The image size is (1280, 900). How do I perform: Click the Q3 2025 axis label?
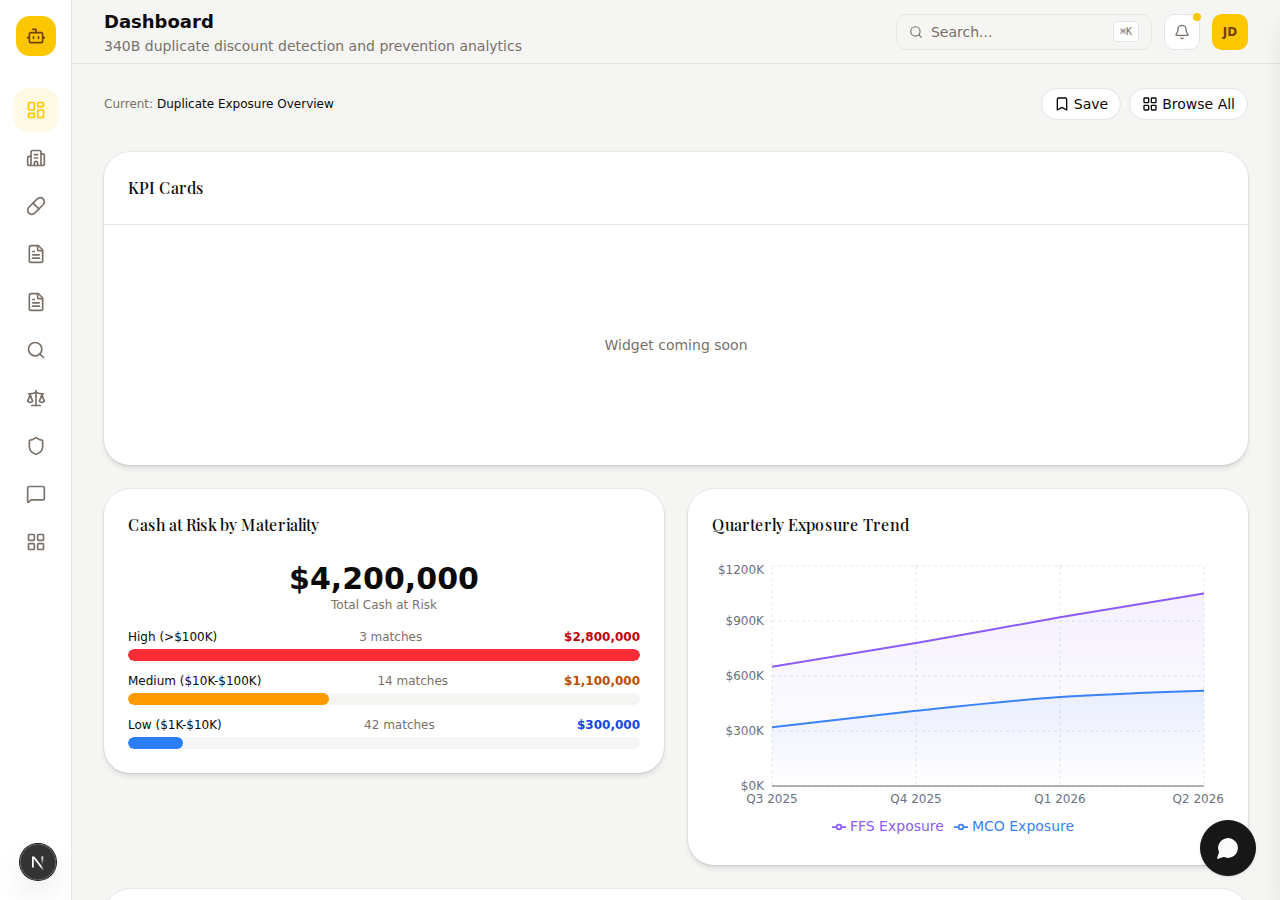click(x=772, y=799)
